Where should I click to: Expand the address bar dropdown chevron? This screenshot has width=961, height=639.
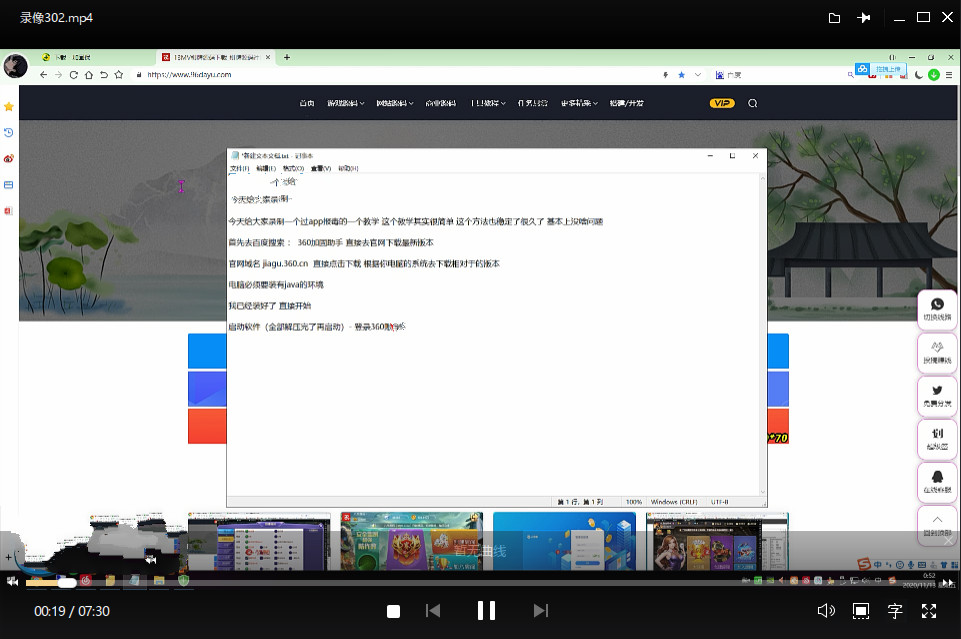click(x=697, y=75)
